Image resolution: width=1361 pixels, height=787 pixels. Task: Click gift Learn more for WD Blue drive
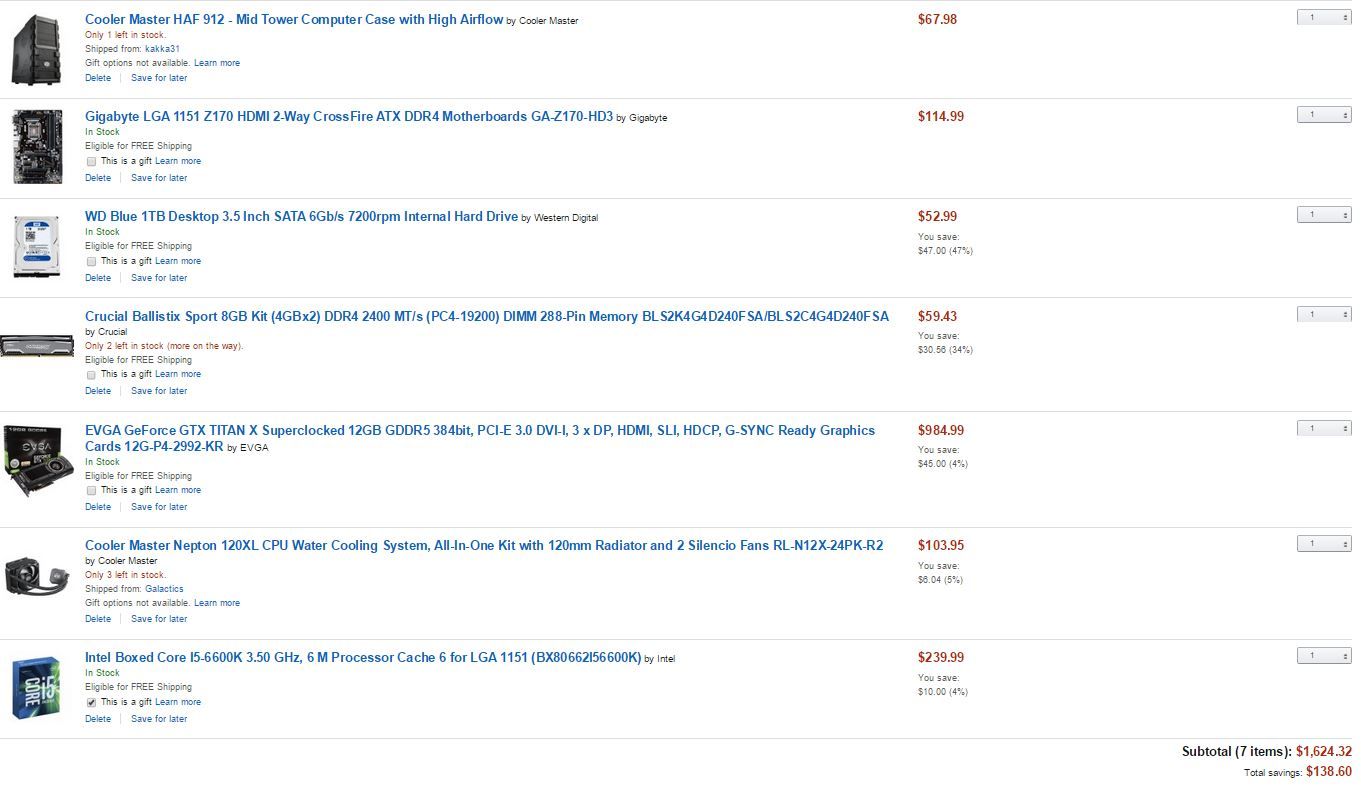tap(178, 261)
